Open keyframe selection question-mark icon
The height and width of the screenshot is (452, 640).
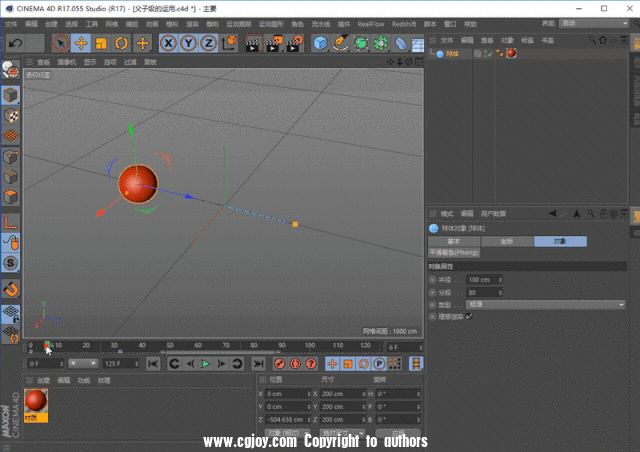point(311,363)
